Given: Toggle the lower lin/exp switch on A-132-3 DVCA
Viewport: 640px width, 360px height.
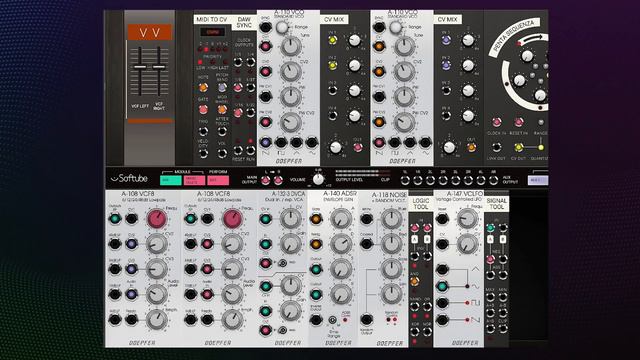Looking at the screenshot, I should click(x=282, y=330).
